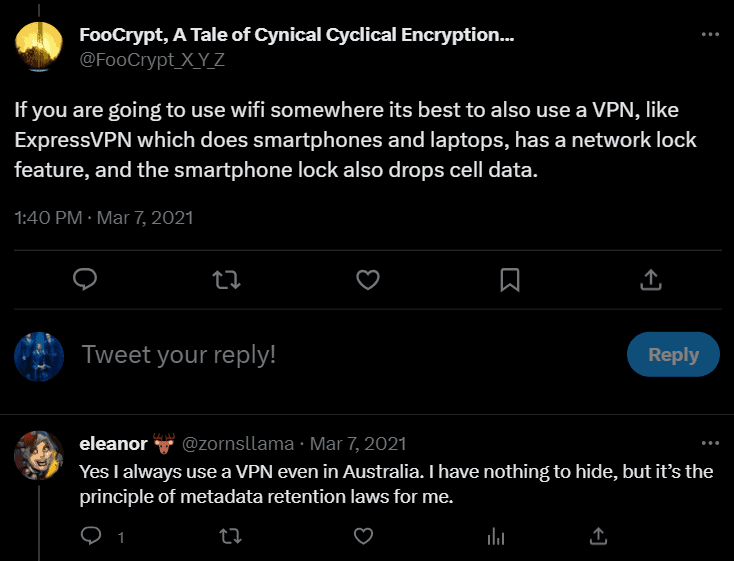The height and width of the screenshot is (561, 734).
Task: Like the FooCrypt main tweet
Action: pyautogui.click(x=368, y=279)
